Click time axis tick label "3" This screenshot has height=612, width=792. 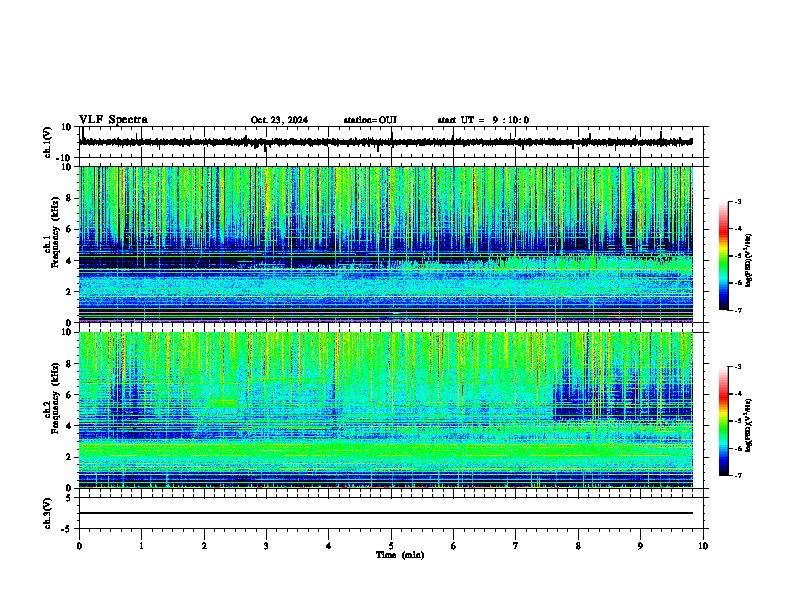266,546
